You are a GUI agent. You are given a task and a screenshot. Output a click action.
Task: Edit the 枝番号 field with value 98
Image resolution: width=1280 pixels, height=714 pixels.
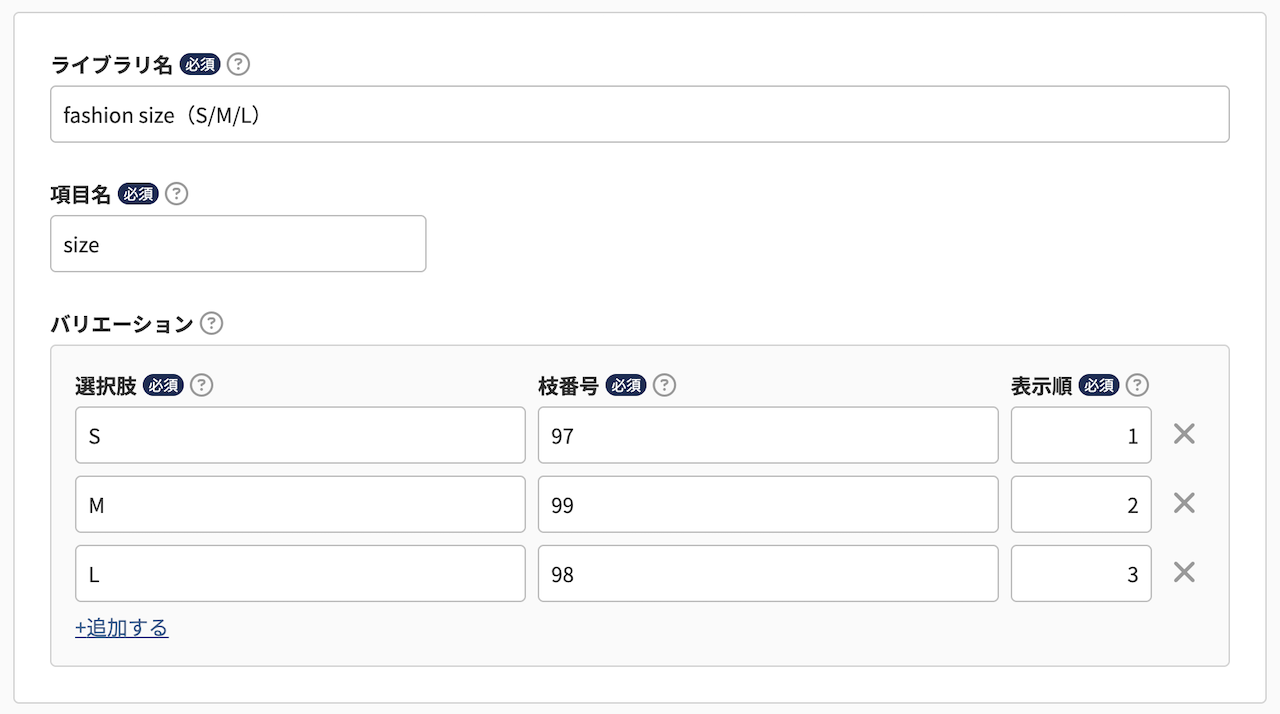pyautogui.click(x=768, y=573)
